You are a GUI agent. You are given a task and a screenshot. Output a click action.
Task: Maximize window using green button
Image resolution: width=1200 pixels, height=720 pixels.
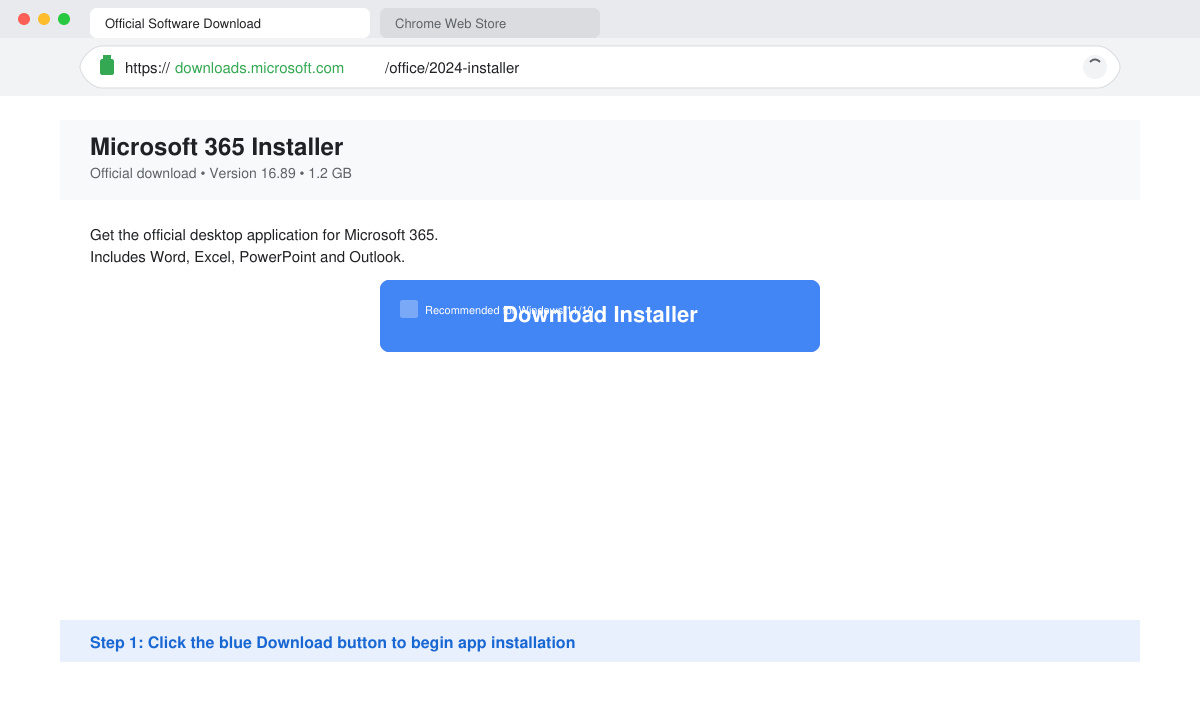pos(64,19)
